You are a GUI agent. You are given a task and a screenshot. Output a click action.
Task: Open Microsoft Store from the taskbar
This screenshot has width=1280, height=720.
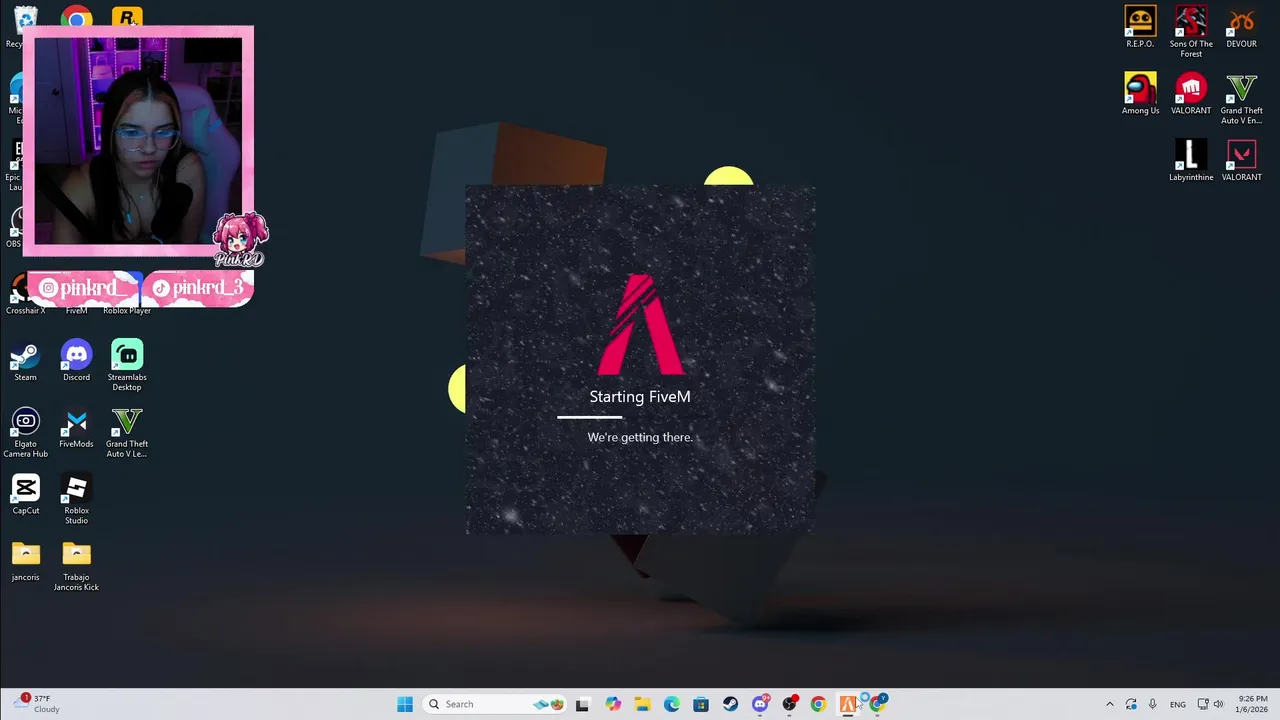[701, 704]
